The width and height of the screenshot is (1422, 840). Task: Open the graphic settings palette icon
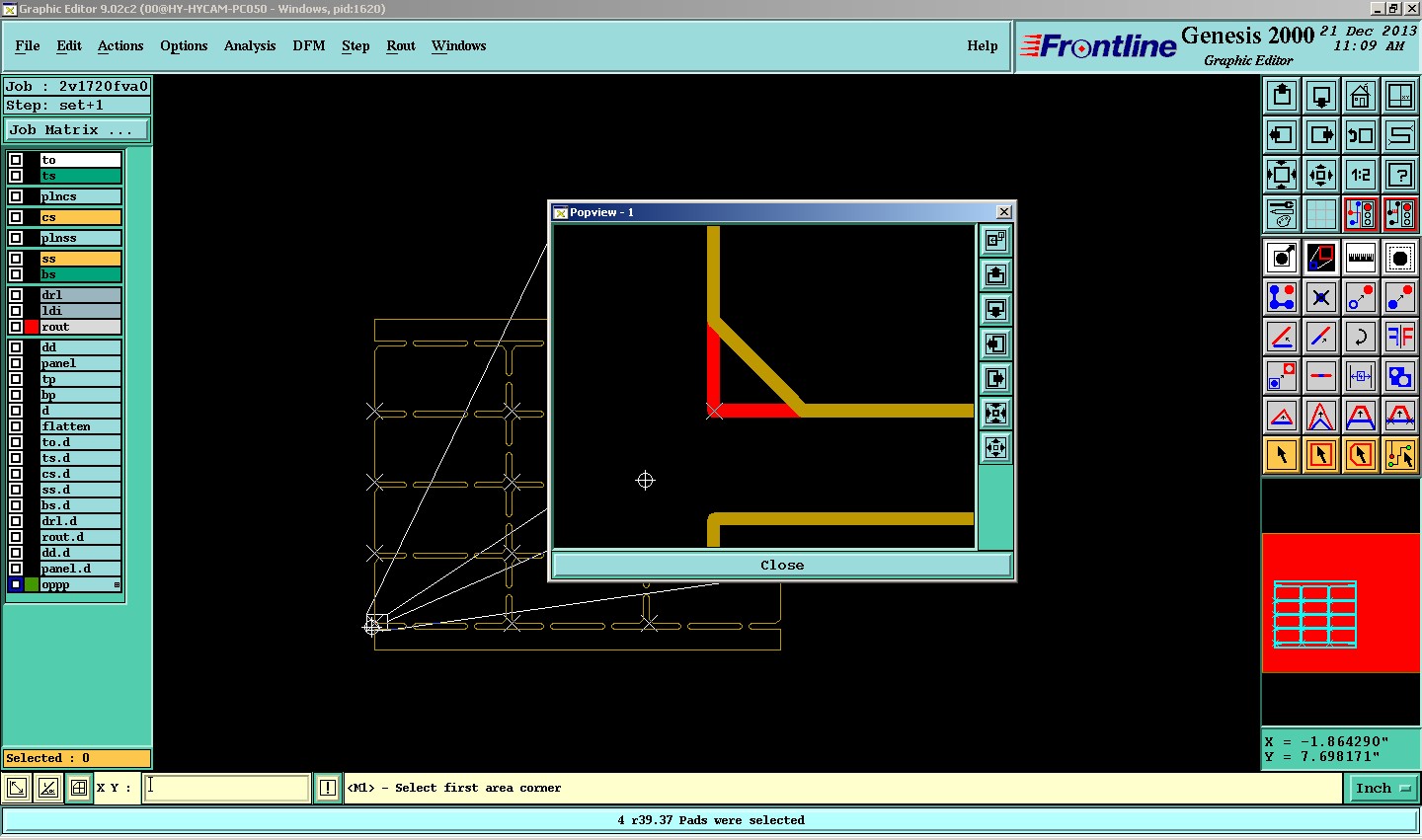(1282, 214)
